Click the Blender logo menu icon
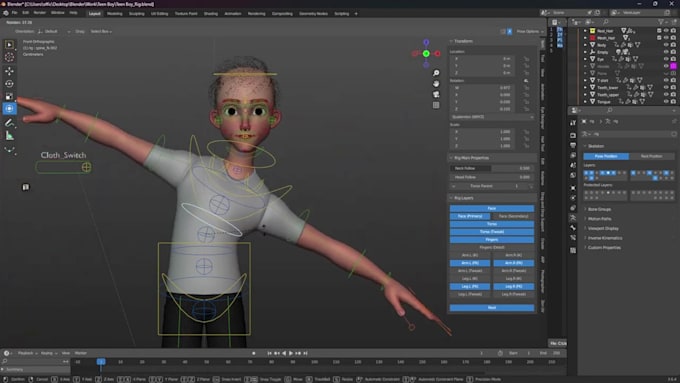Screen dimensions: 680x383 (x=6, y=13)
